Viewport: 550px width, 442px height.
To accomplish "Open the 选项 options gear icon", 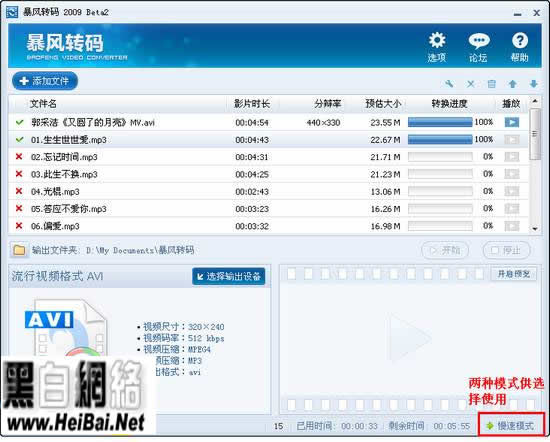I will tap(437, 47).
